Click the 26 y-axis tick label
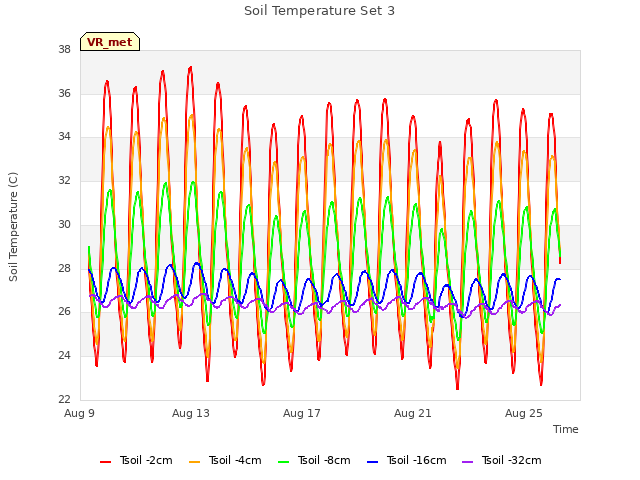Image resolution: width=640 pixels, height=480 pixels. tap(64, 311)
